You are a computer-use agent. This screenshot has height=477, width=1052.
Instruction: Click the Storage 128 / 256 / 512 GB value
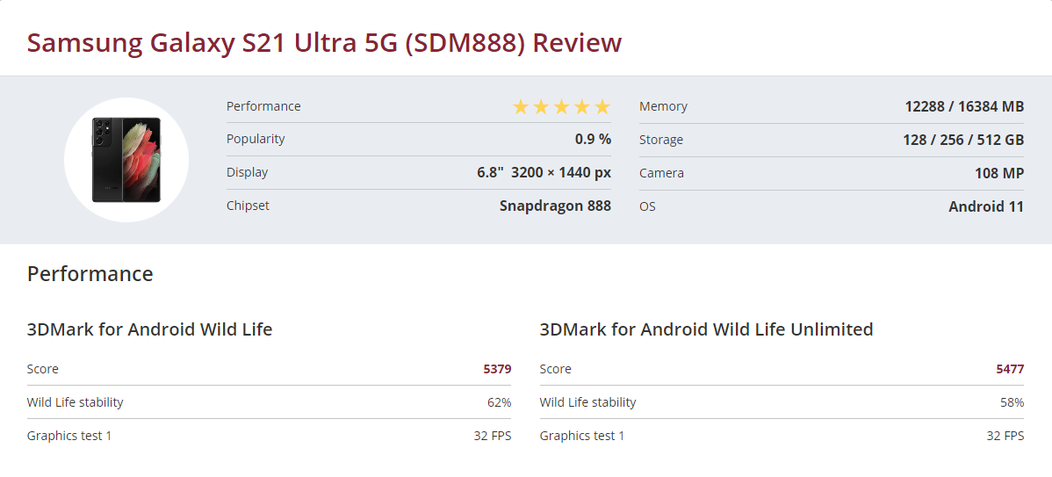click(x=963, y=140)
